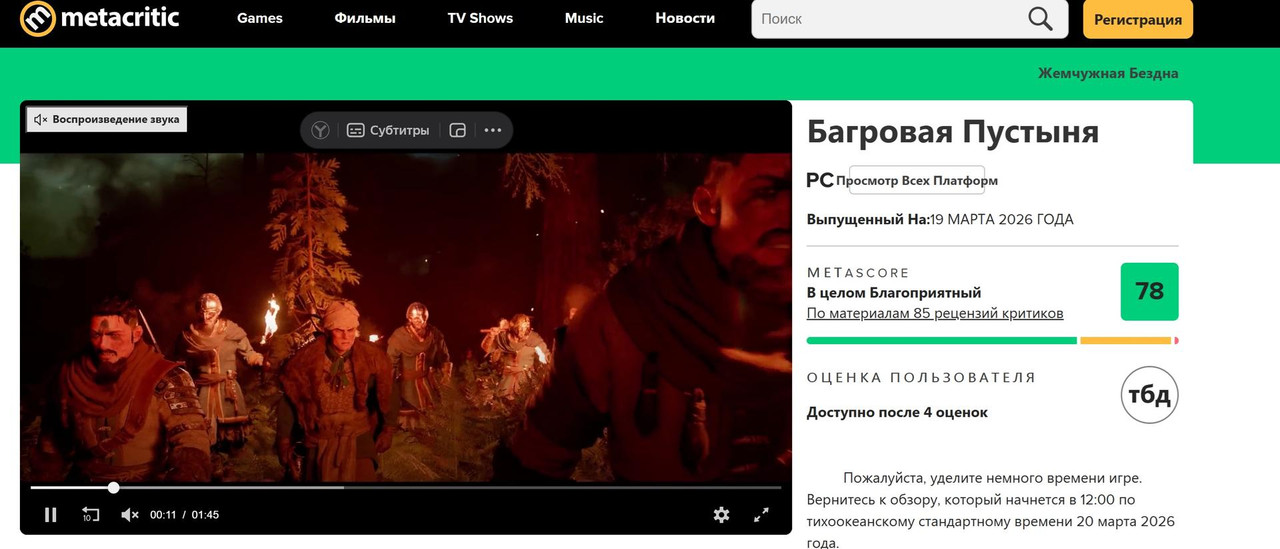Open the TV Shows menu

click(x=480, y=18)
